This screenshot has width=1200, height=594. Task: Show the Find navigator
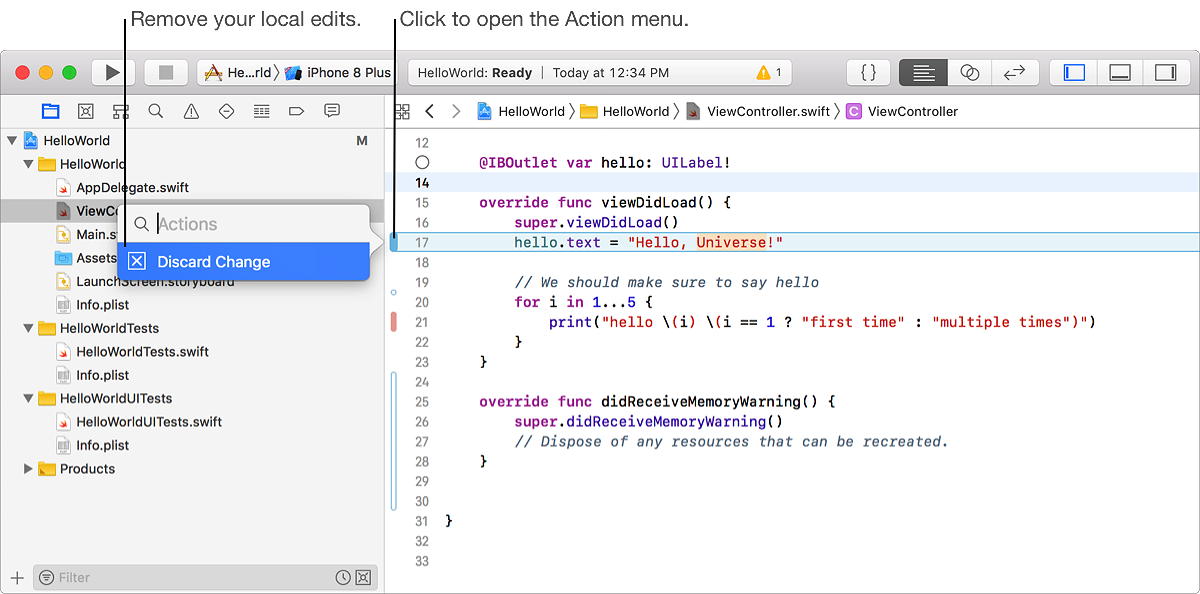tap(156, 111)
